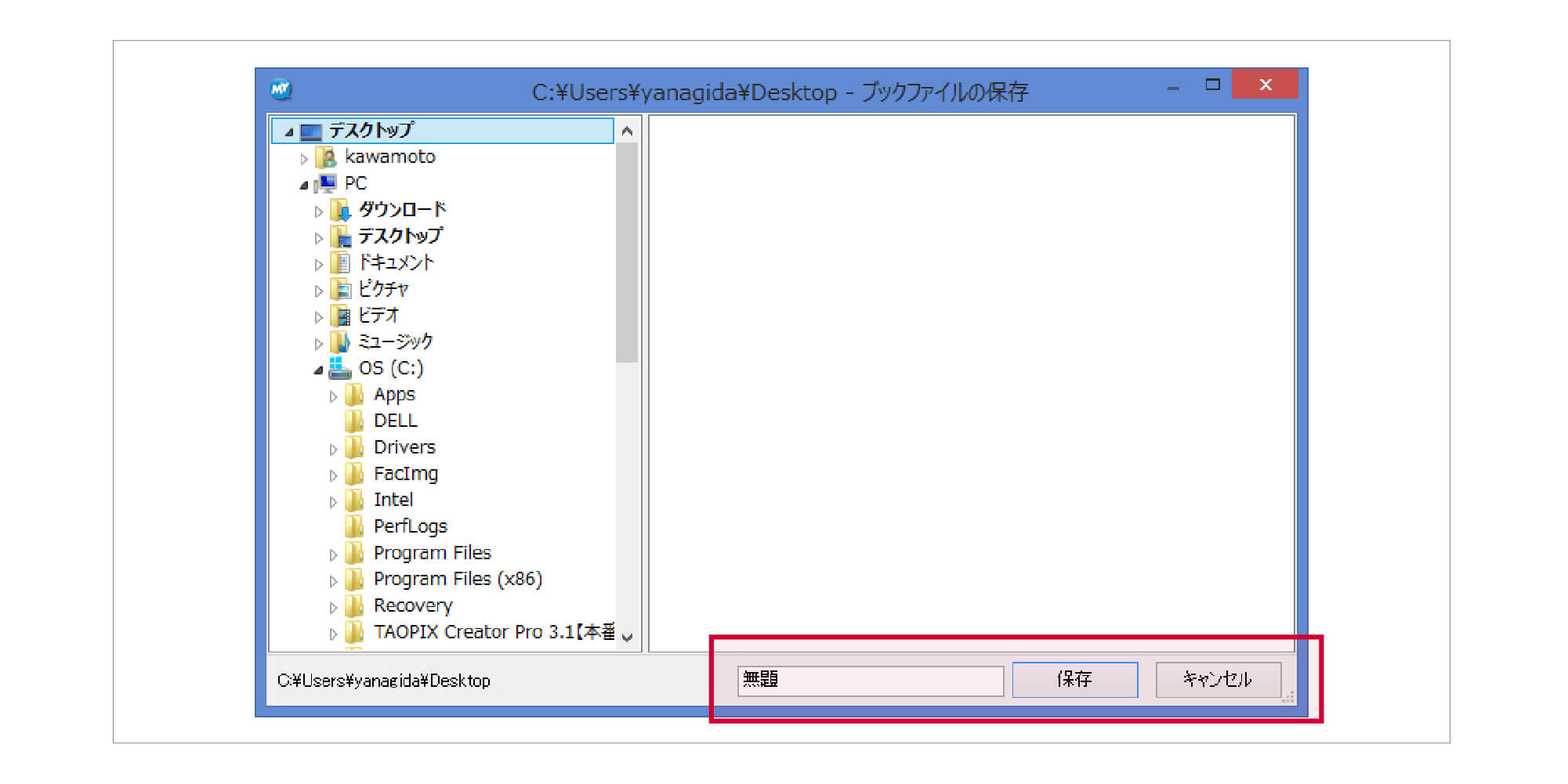Expand the ピクチャ tree node
The width and height of the screenshot is (1568, 784).
tap(318, 291)
